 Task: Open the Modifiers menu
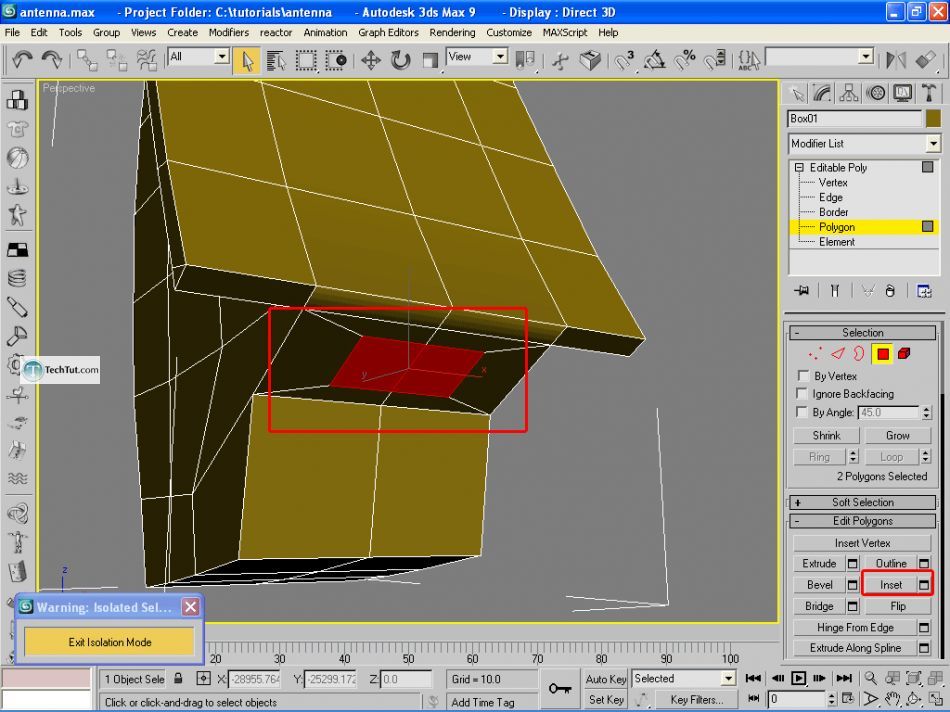pos(228,32)
